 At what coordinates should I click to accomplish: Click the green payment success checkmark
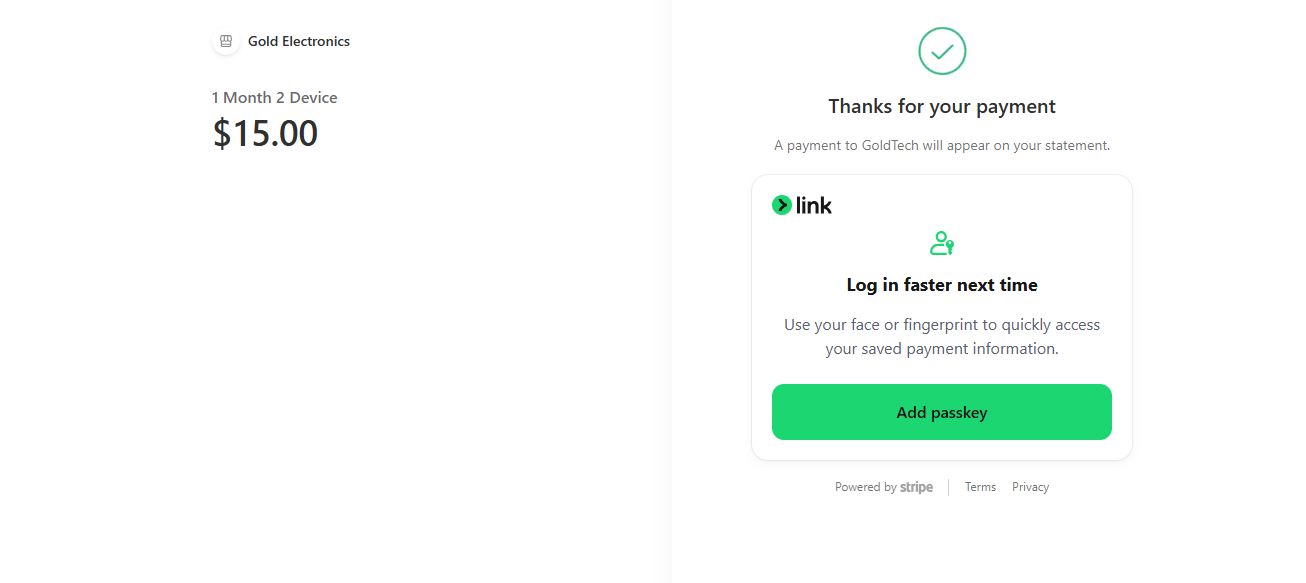click(x=942, y=51)
